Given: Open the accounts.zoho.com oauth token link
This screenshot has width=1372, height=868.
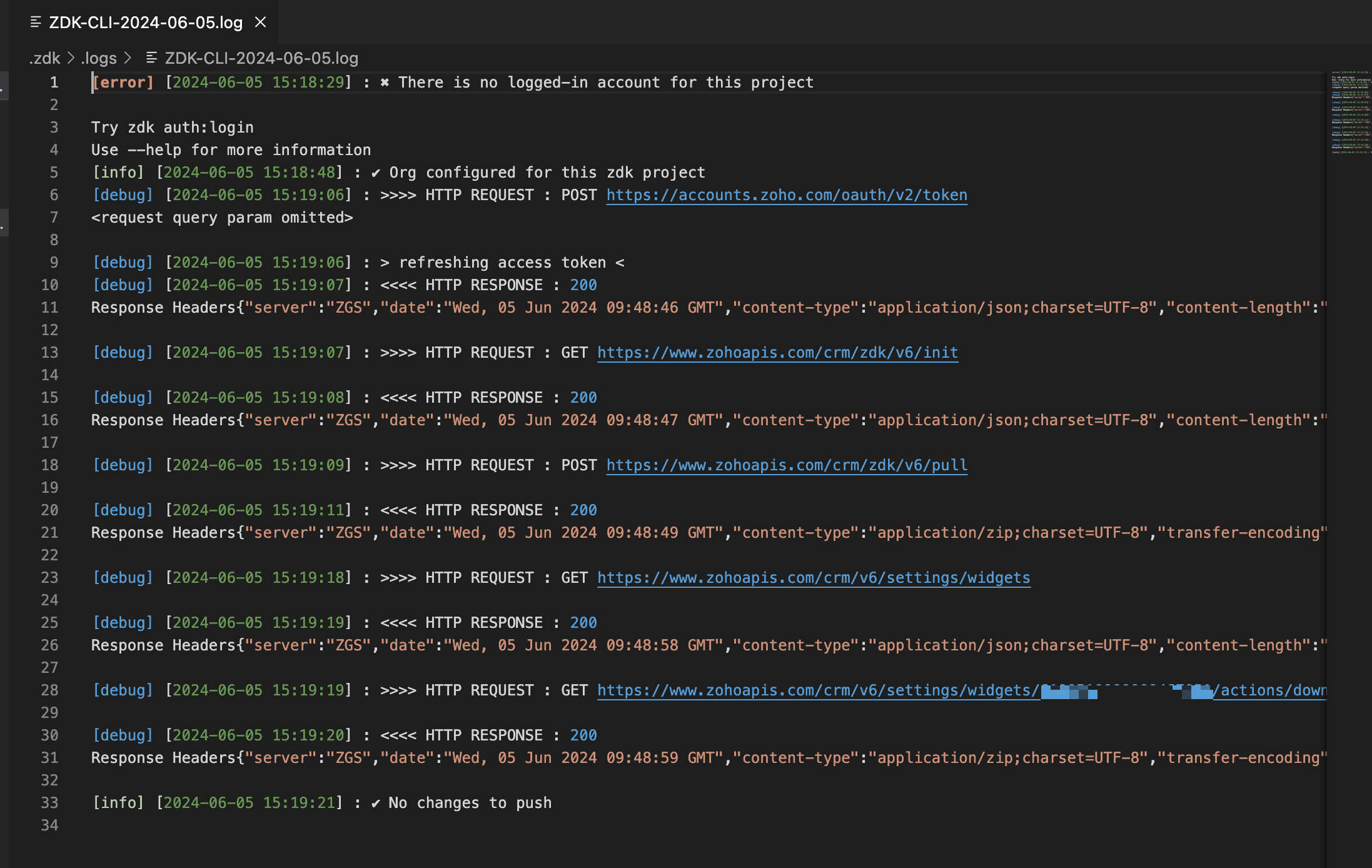Looking at the screenshot, I should pyautogui.click(x=786, y=195).
